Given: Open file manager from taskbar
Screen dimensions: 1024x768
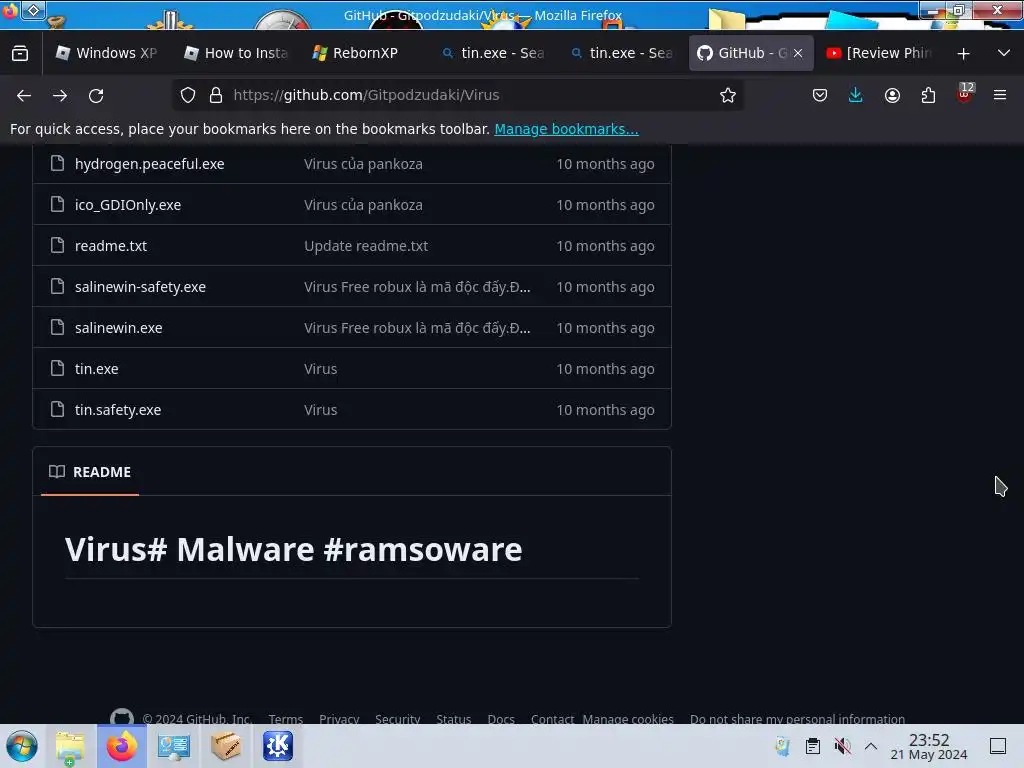Looking at the screenshot, I should coord(70,746).
